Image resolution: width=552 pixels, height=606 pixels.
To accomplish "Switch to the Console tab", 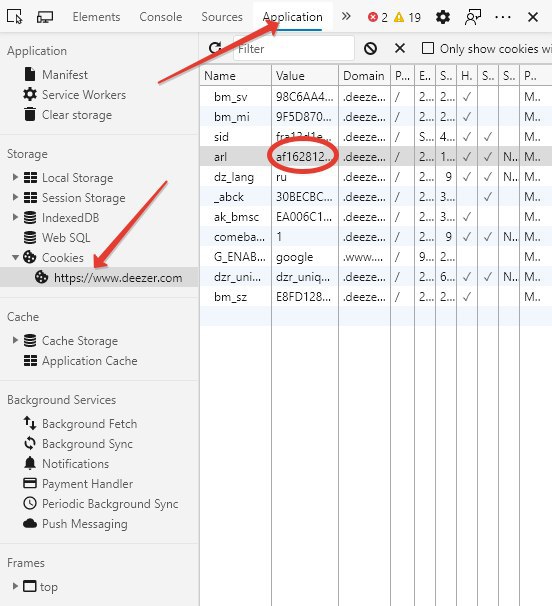I will click(x=160, y=17).
